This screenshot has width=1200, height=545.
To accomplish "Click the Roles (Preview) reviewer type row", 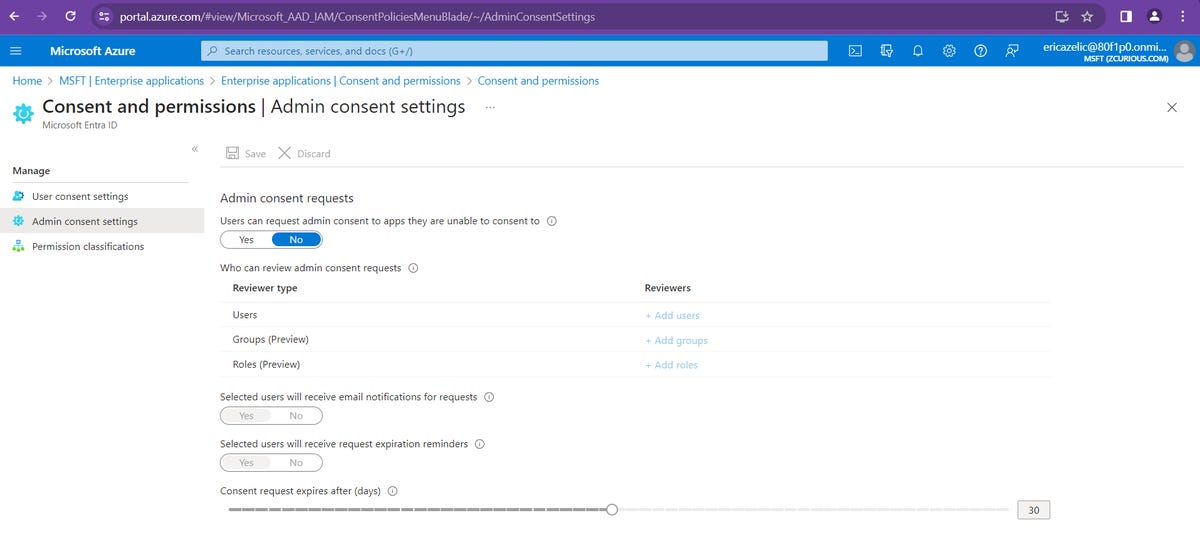I will (635, 365).
